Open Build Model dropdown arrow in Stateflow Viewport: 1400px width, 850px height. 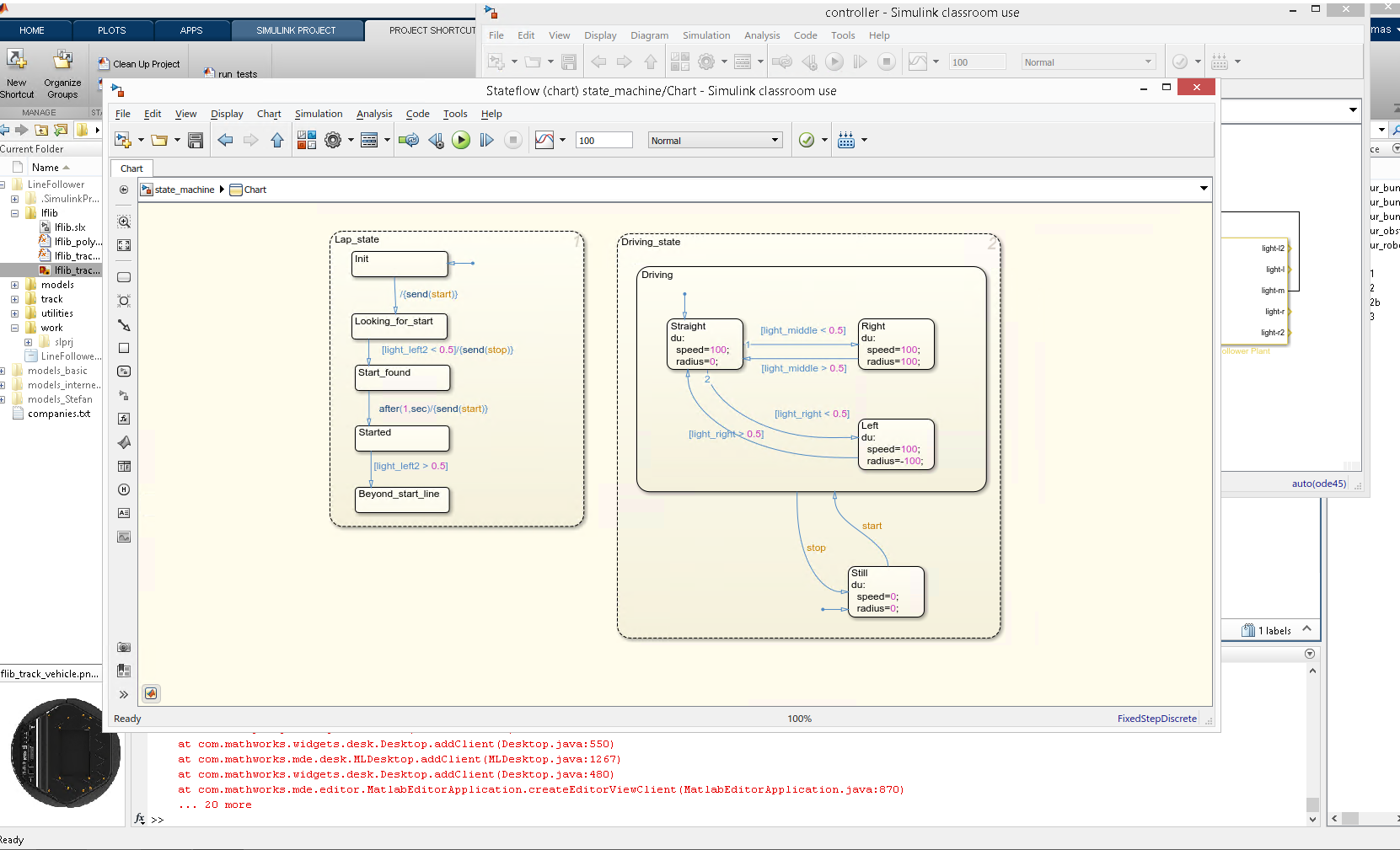tap(864, 141)
